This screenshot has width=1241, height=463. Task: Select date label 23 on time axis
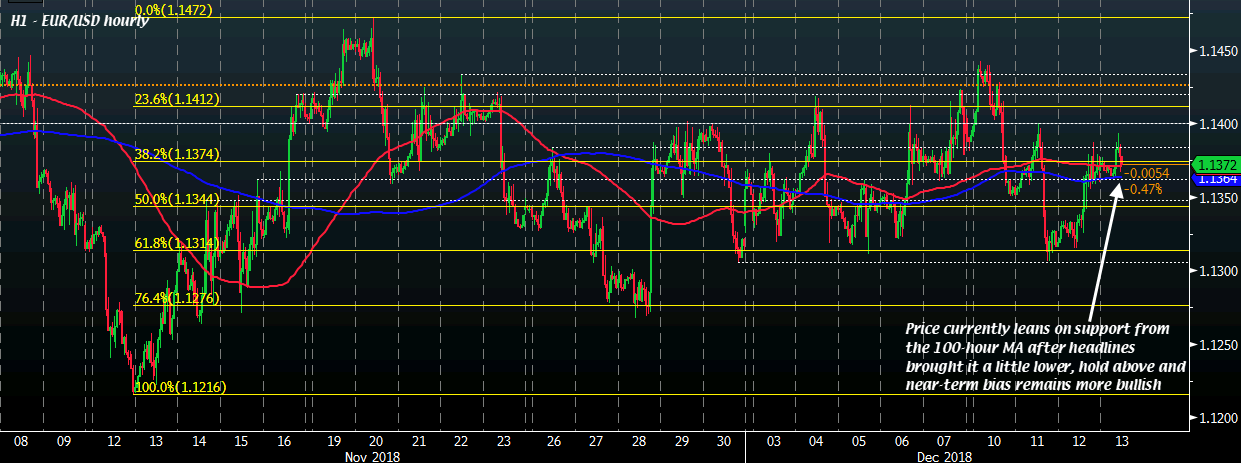pyautogui.click(x=504, y=441)
